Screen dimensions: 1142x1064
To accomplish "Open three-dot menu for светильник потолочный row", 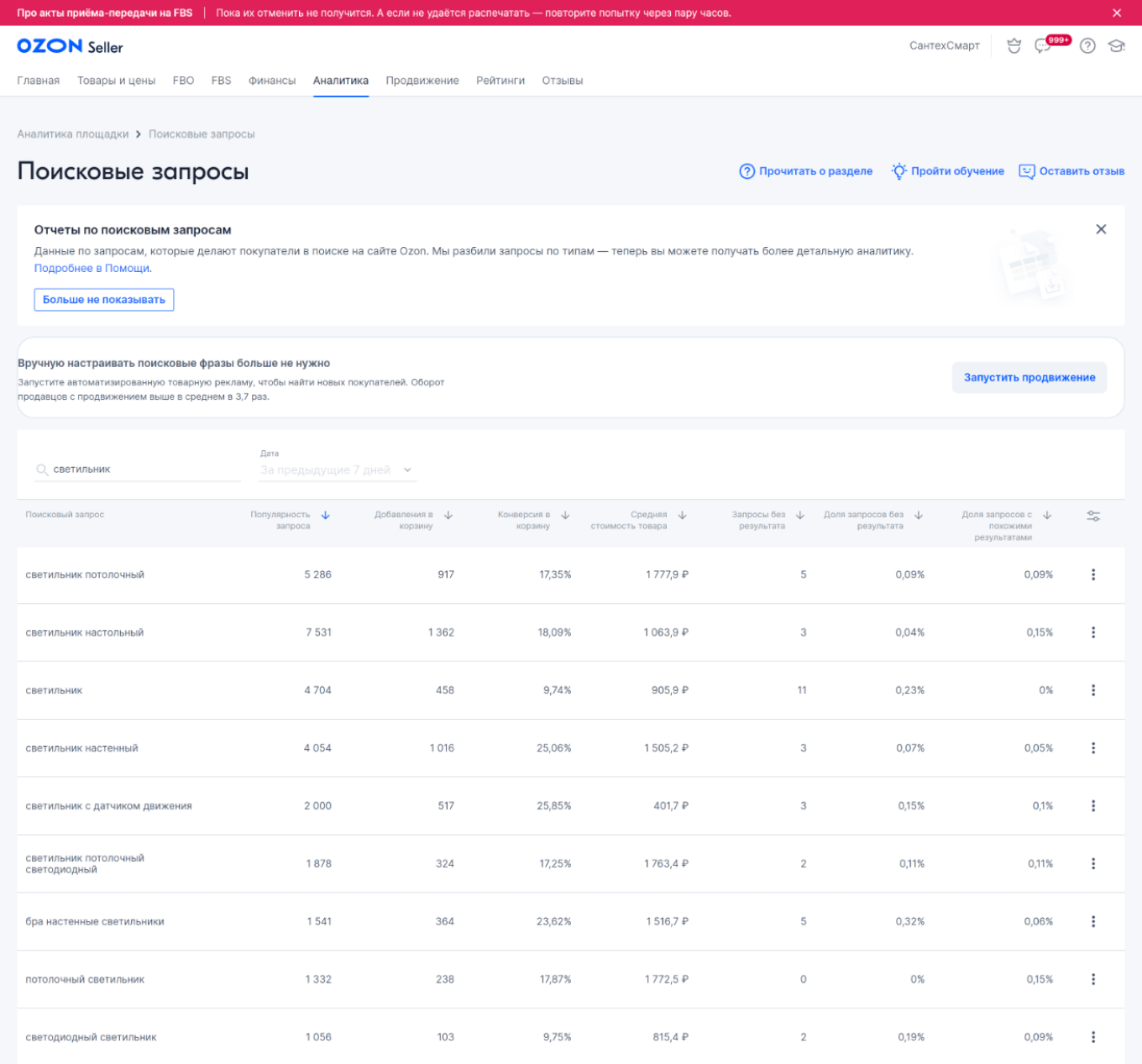I will click(1093, 574).
